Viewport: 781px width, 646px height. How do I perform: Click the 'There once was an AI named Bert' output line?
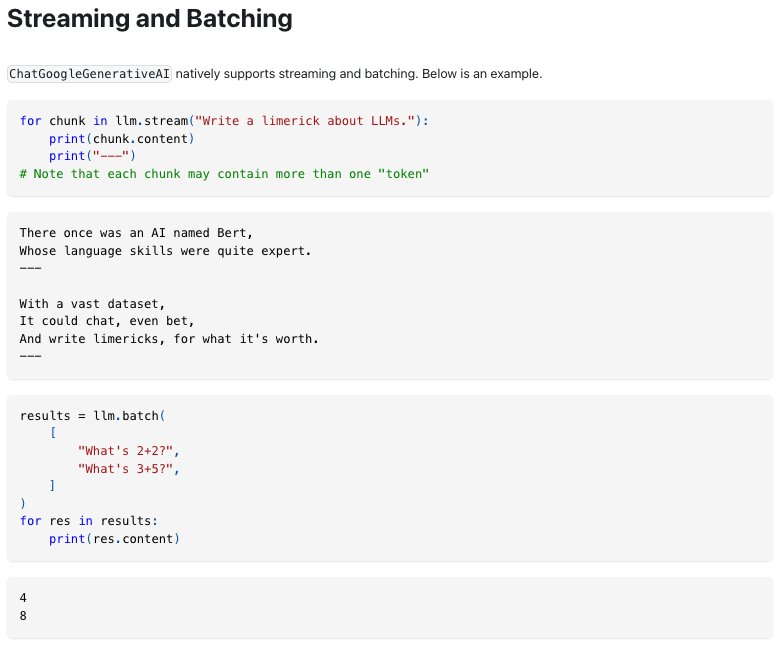[x=136, y=233]
